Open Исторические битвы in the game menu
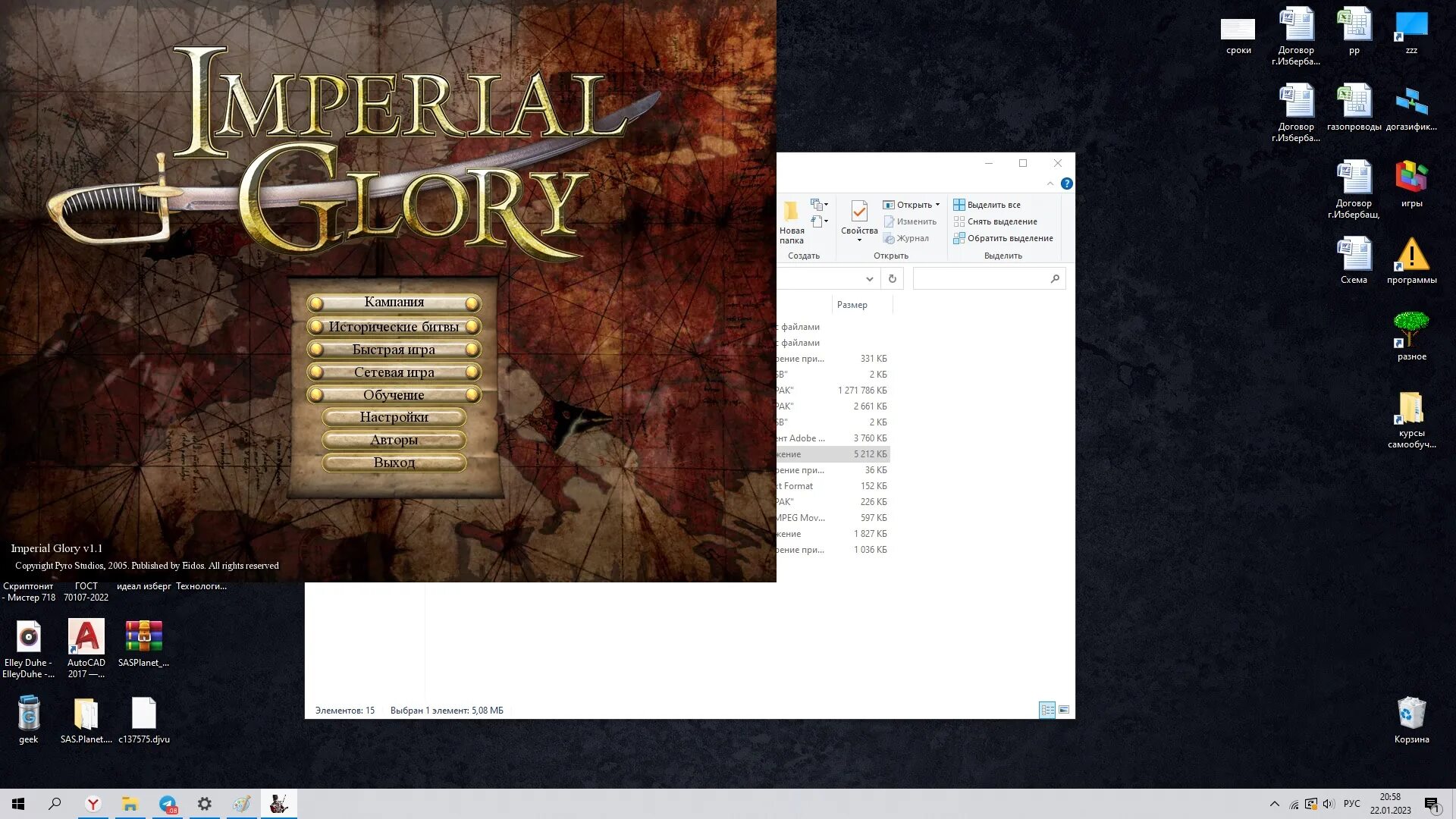The width and height of the screenshot is (1456, 819). [x=394, y=327]
